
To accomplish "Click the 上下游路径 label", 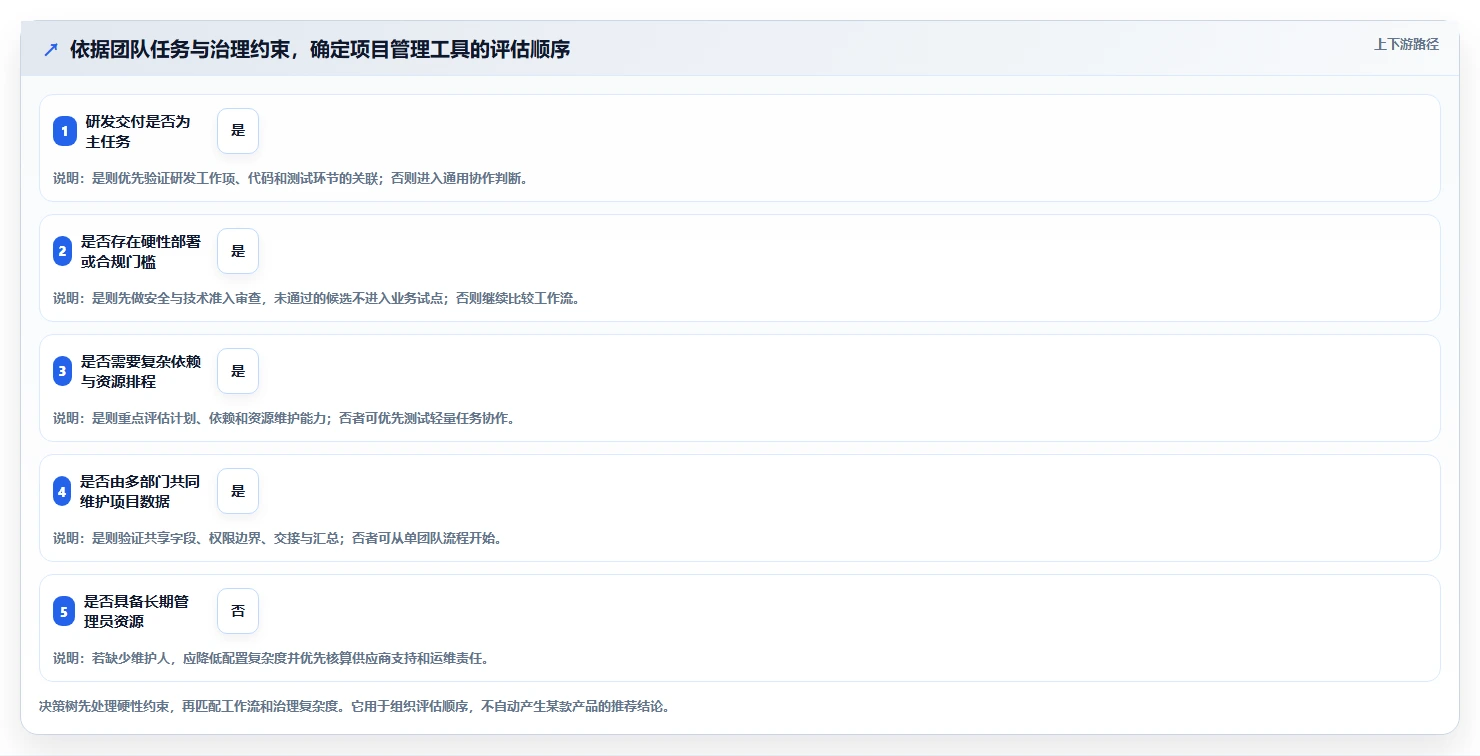I will coord(1406,44).
